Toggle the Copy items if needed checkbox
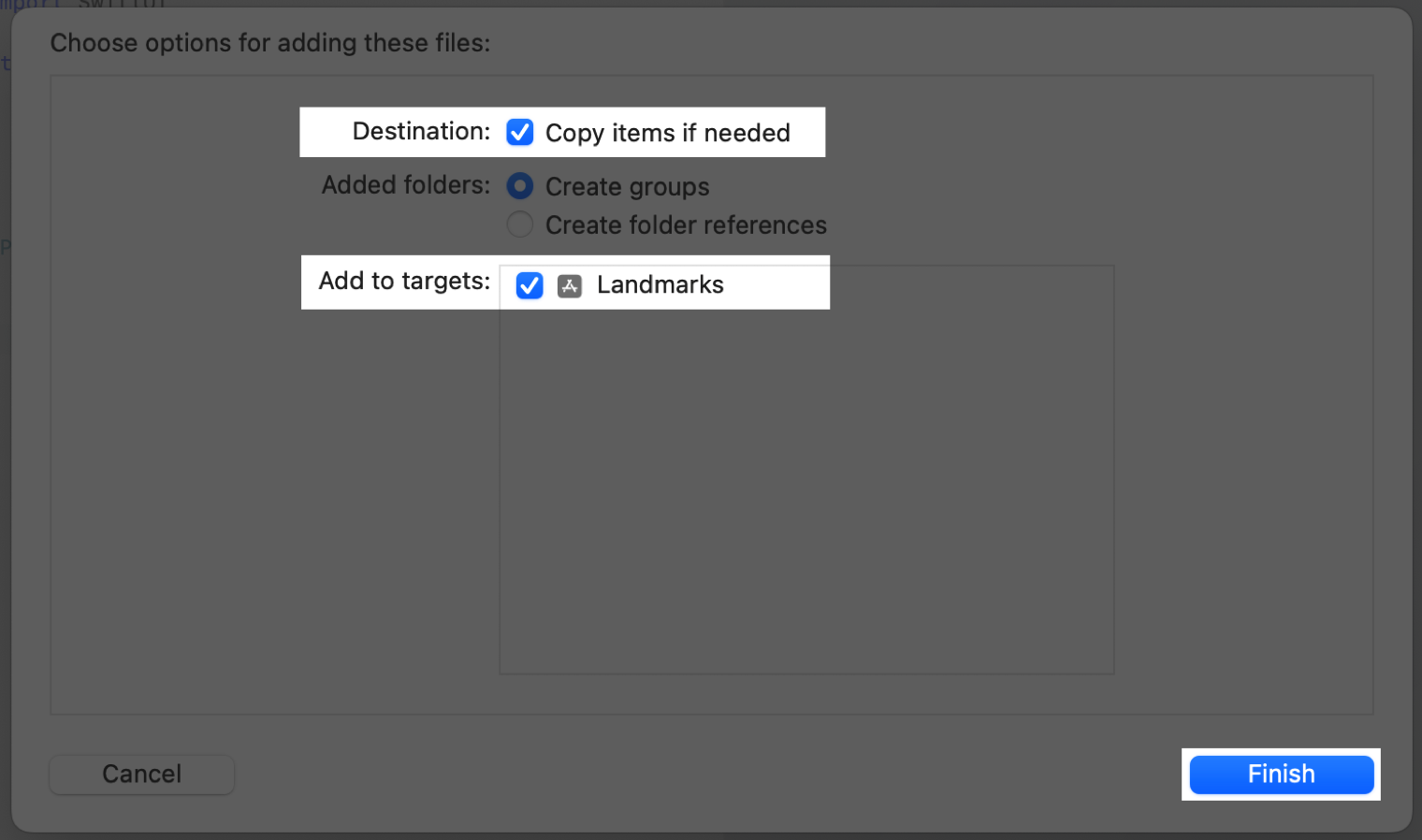This screenshot has width=1422, height=840. (520, 133)
